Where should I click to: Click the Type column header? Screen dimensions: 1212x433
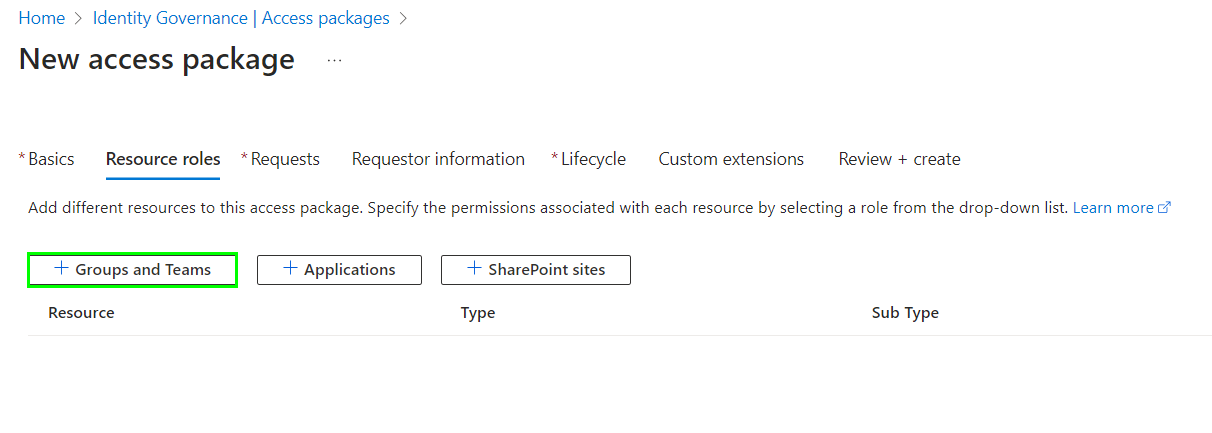click(478, 313)
